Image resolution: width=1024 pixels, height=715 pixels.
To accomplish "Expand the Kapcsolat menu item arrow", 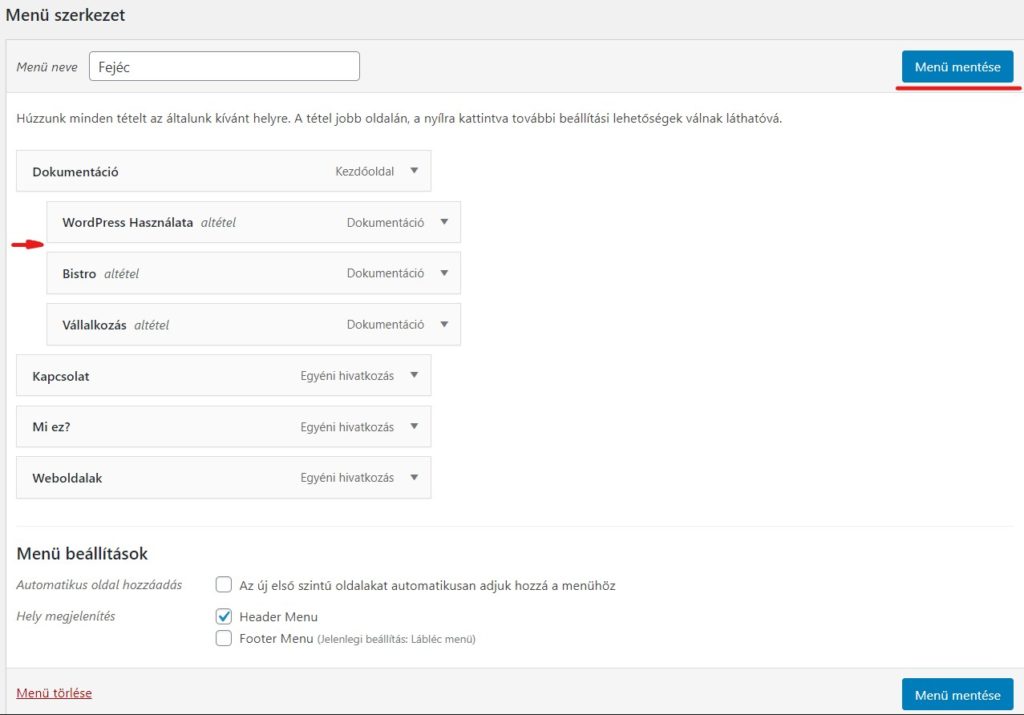I will tap(414, 376).
